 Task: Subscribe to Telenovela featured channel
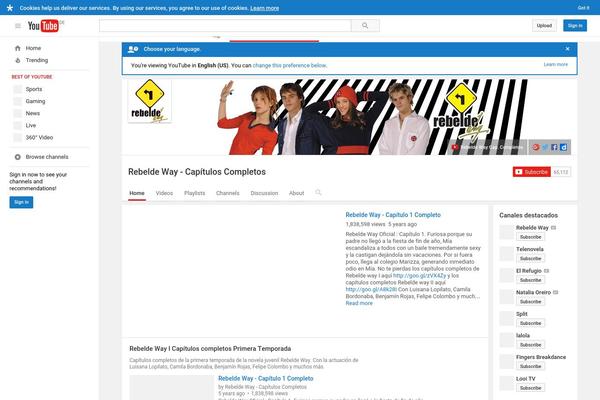(x=530, y=258)
